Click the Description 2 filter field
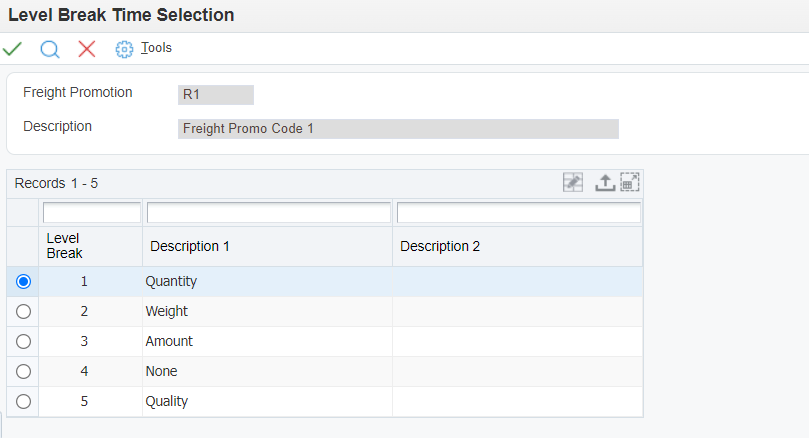Viewport: 809px width, 438px height. (x=519, y=213)
